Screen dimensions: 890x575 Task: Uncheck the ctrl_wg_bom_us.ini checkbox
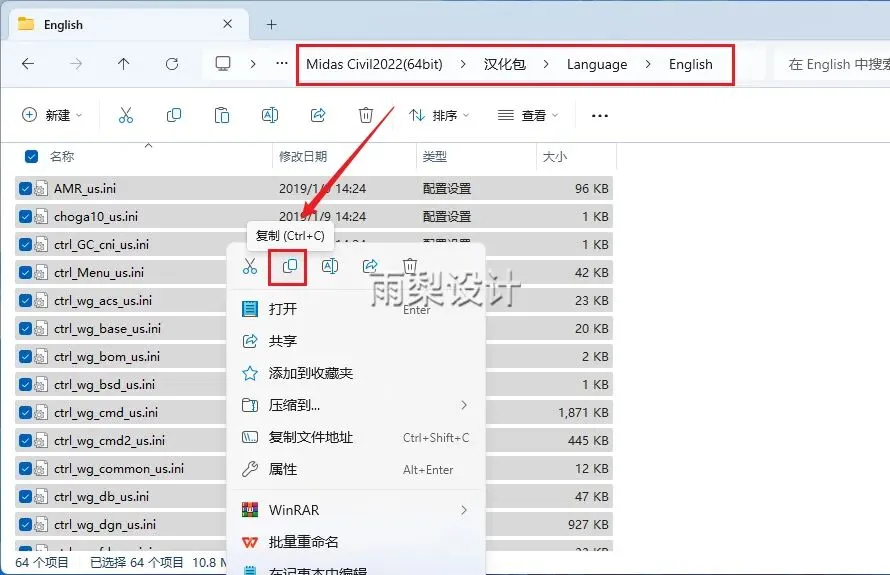[25, 356]
